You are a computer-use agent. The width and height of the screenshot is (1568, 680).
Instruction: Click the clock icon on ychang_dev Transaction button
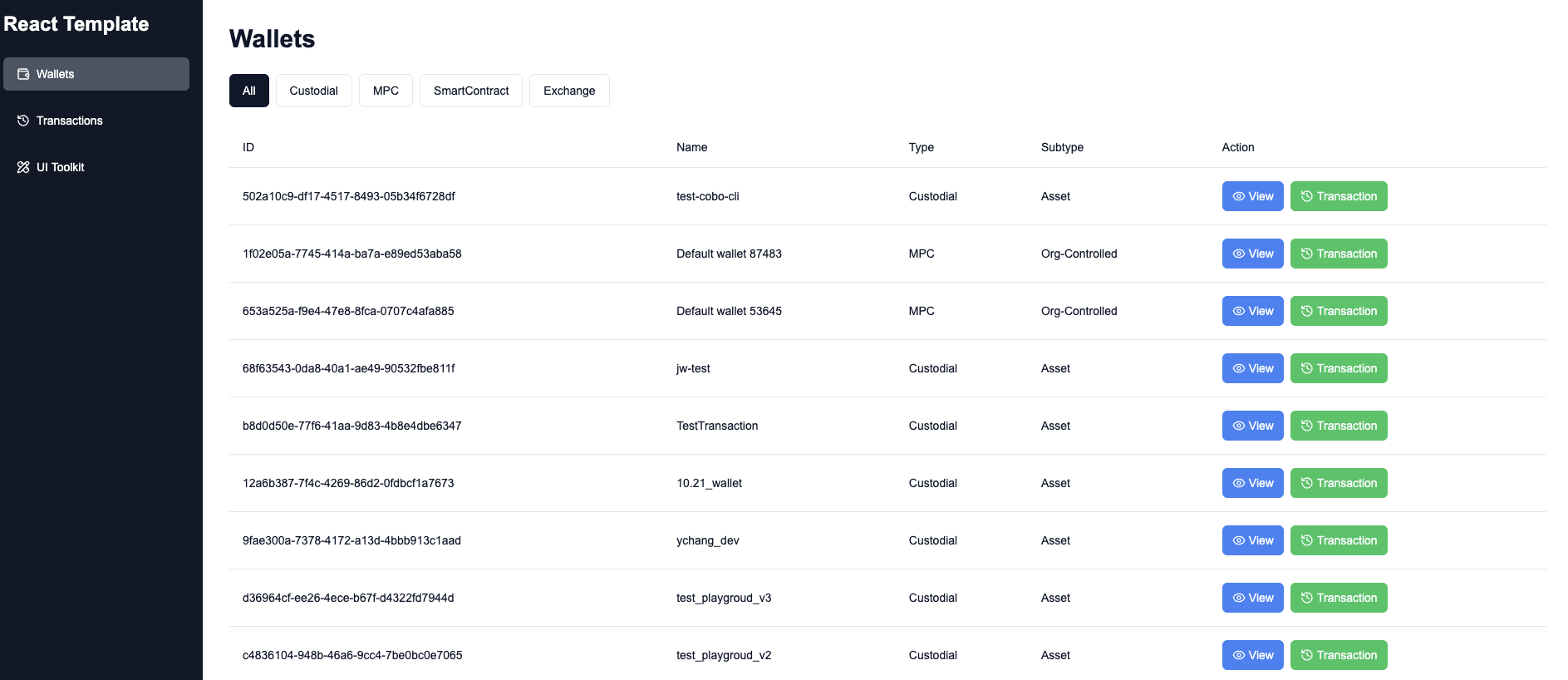click(x=1306, y=540)
